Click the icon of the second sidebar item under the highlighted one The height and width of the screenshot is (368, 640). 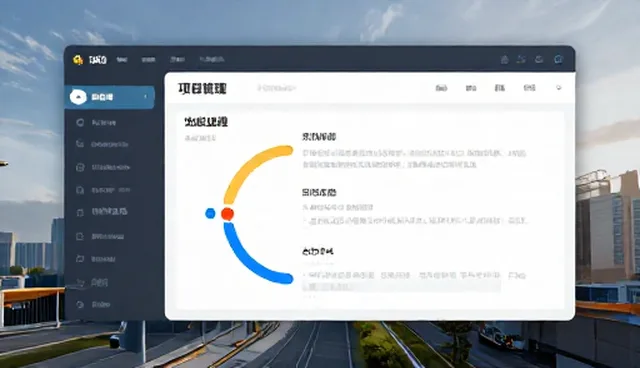(80, 144)
